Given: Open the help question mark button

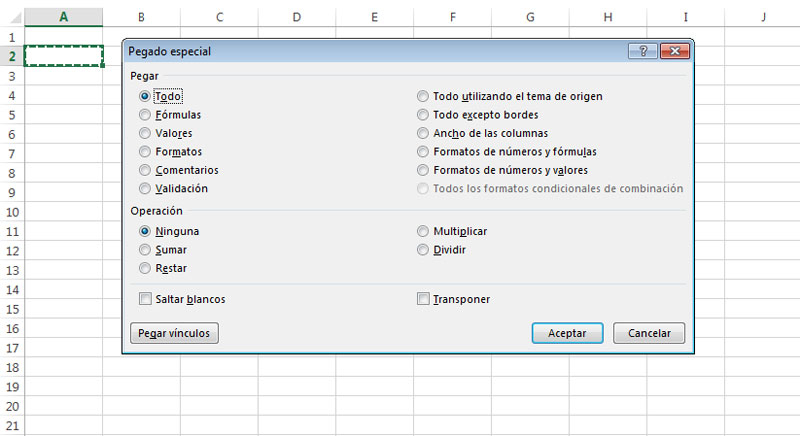Looking at the screenshot, I should tap(643, 51).
